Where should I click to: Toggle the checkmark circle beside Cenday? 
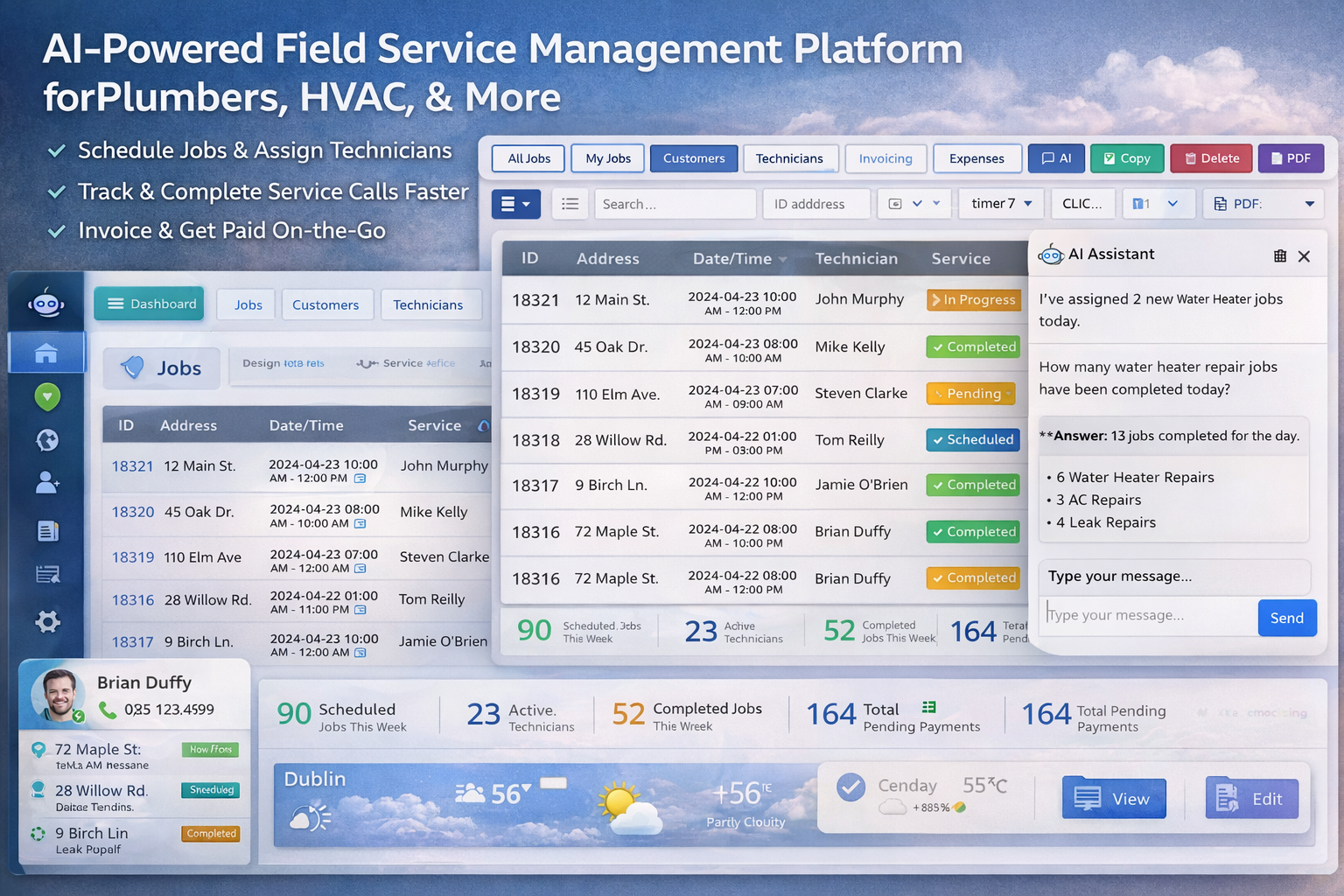pyautogui.click(x=850, y=787)
